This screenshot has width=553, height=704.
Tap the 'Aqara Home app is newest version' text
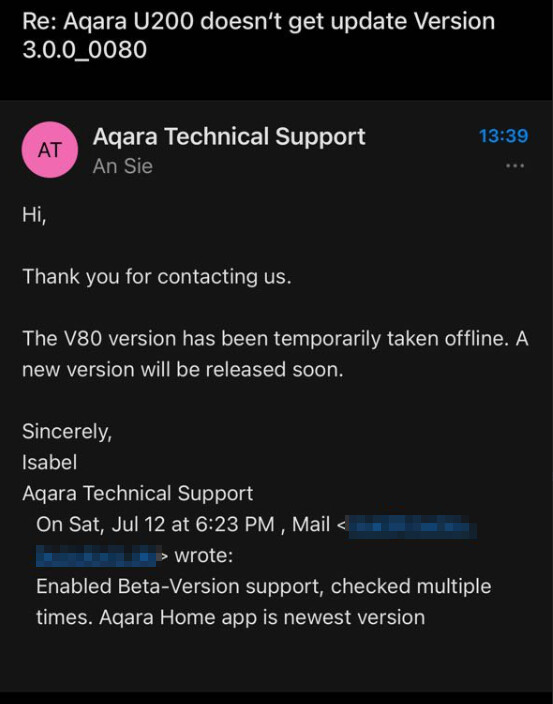262,617
